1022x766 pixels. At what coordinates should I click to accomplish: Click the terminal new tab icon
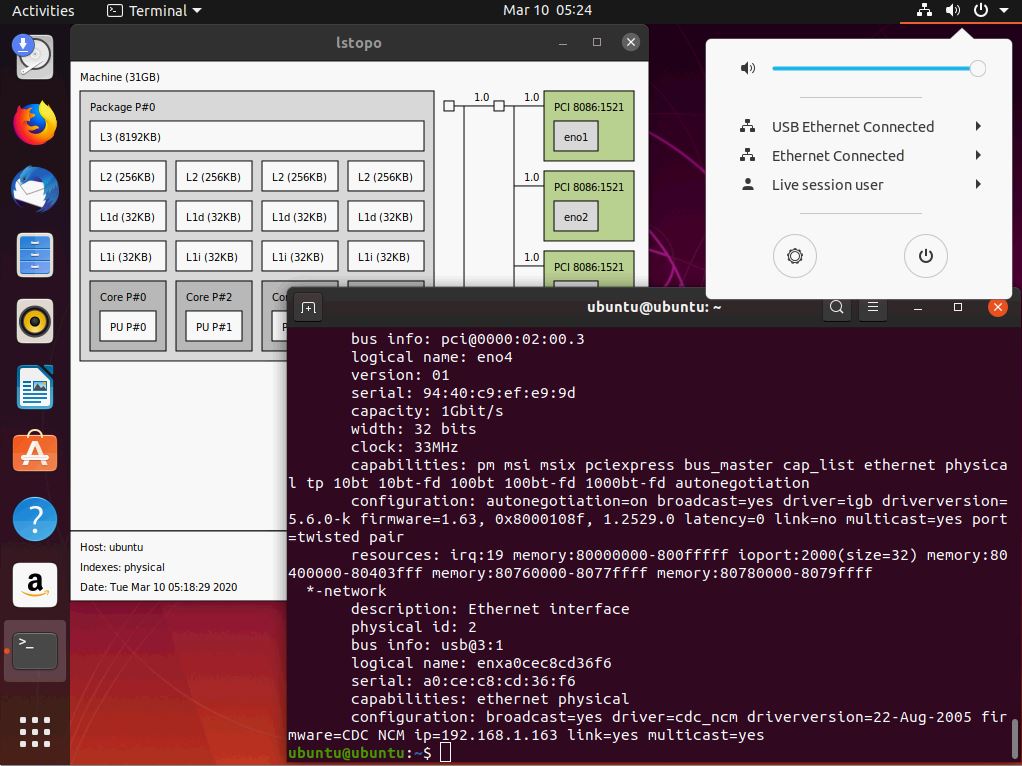(308, 308)
